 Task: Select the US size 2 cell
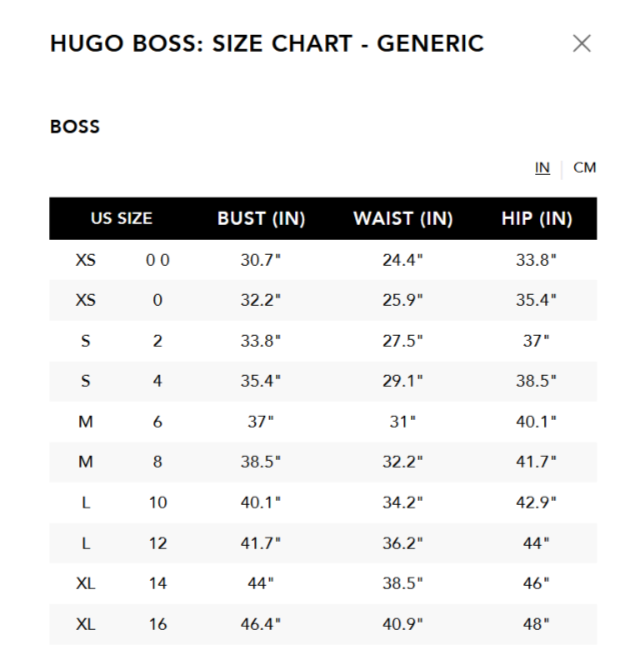coord(158,340)
